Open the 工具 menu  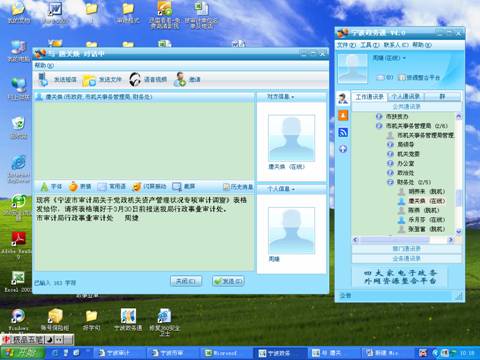pos(369,45)
